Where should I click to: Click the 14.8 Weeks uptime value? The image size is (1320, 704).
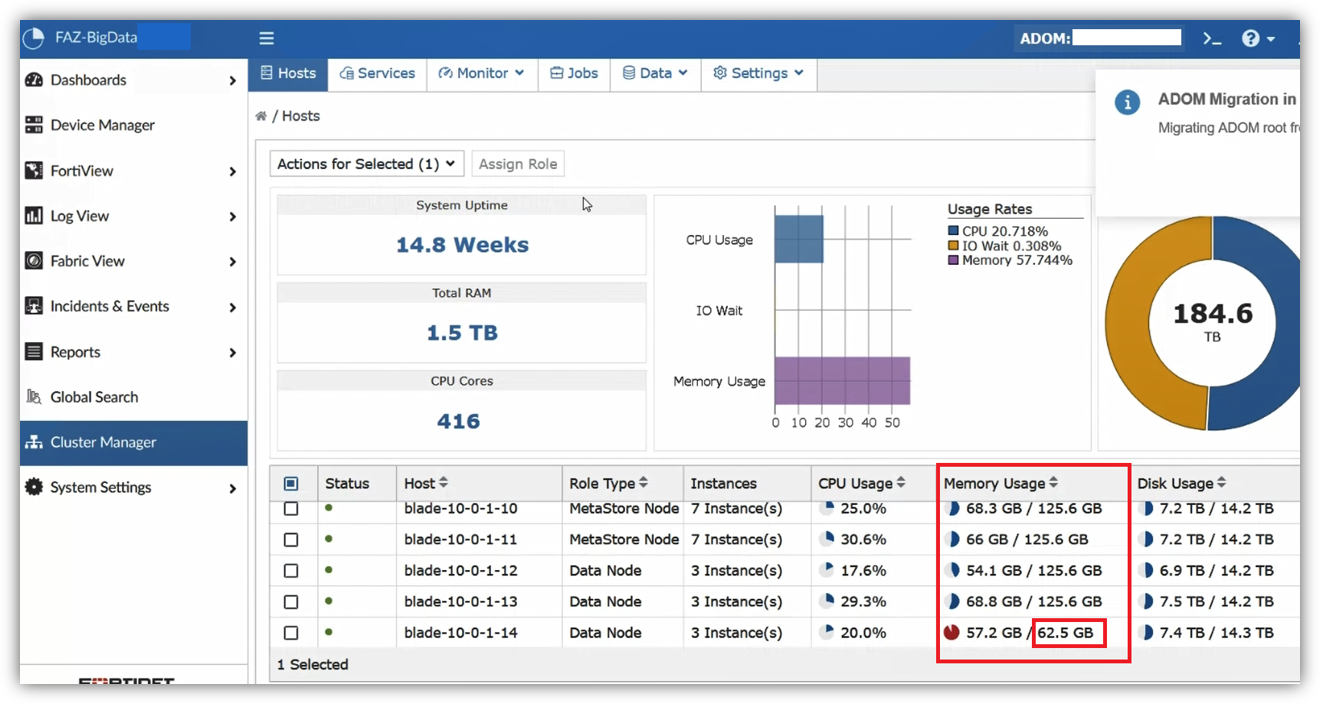click(462, 245)
